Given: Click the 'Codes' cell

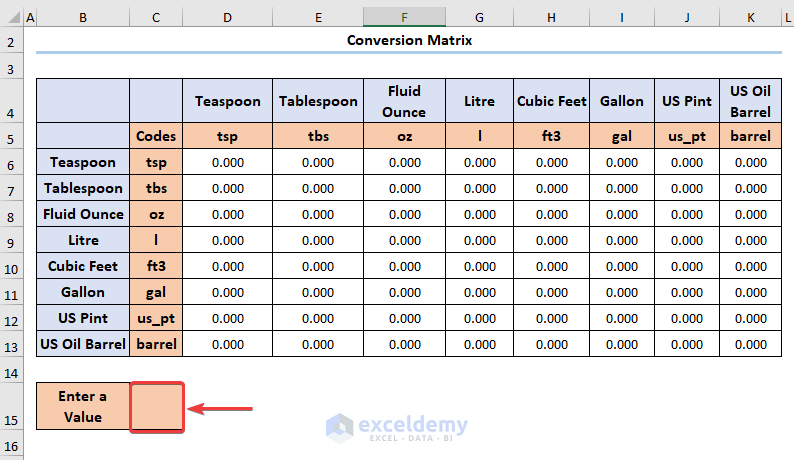Looking at the screenshot, I should point(156,136).
